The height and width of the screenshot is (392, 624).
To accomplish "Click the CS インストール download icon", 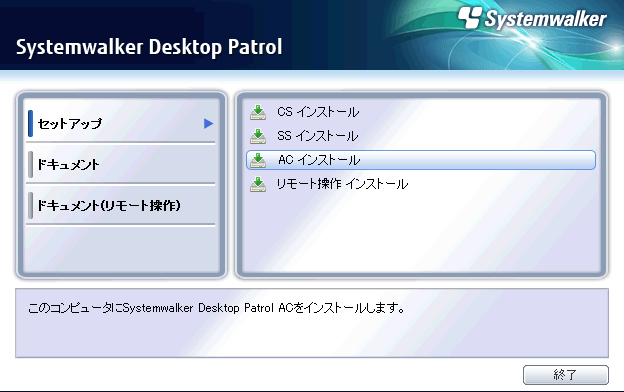I will pyautogui.click(x=258, y=112).
